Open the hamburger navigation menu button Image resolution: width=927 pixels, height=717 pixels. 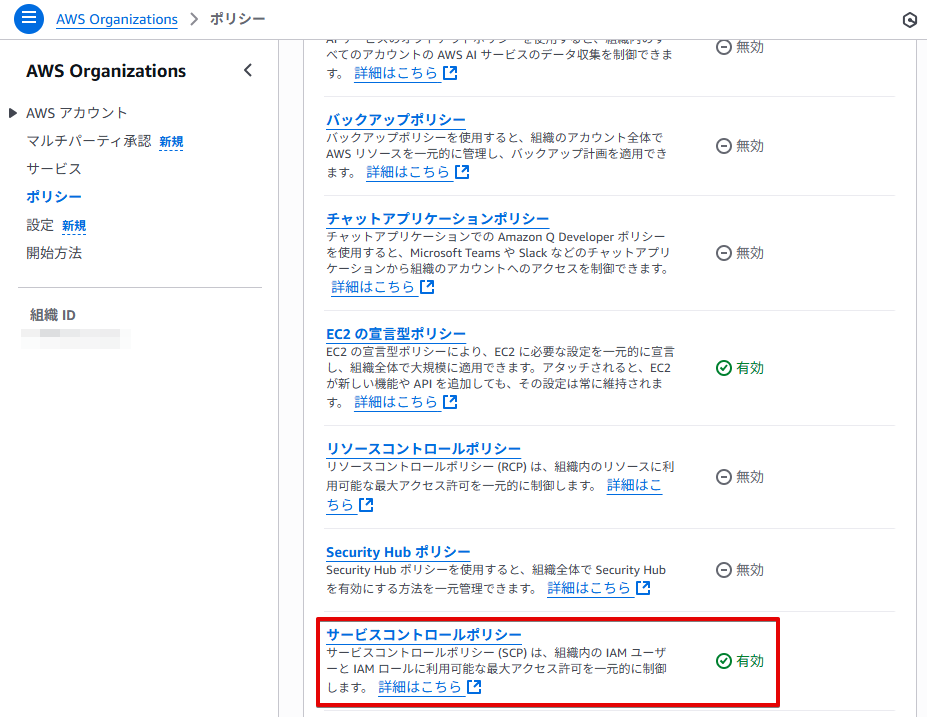28,19
